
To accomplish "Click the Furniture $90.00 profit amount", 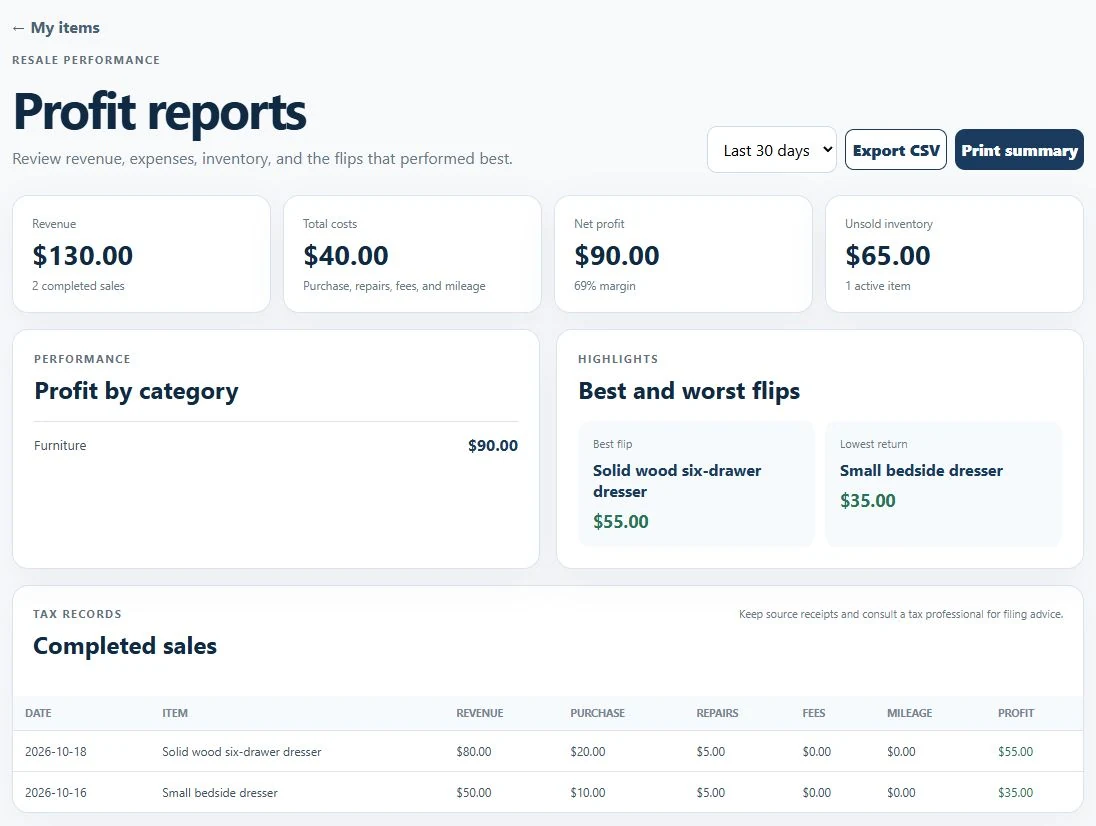I will pyautogui.click(x=493, y=446).
